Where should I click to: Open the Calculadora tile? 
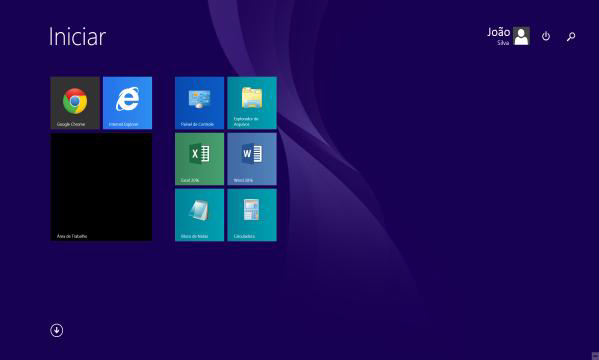pyautogui.click(x=252, y=215)
